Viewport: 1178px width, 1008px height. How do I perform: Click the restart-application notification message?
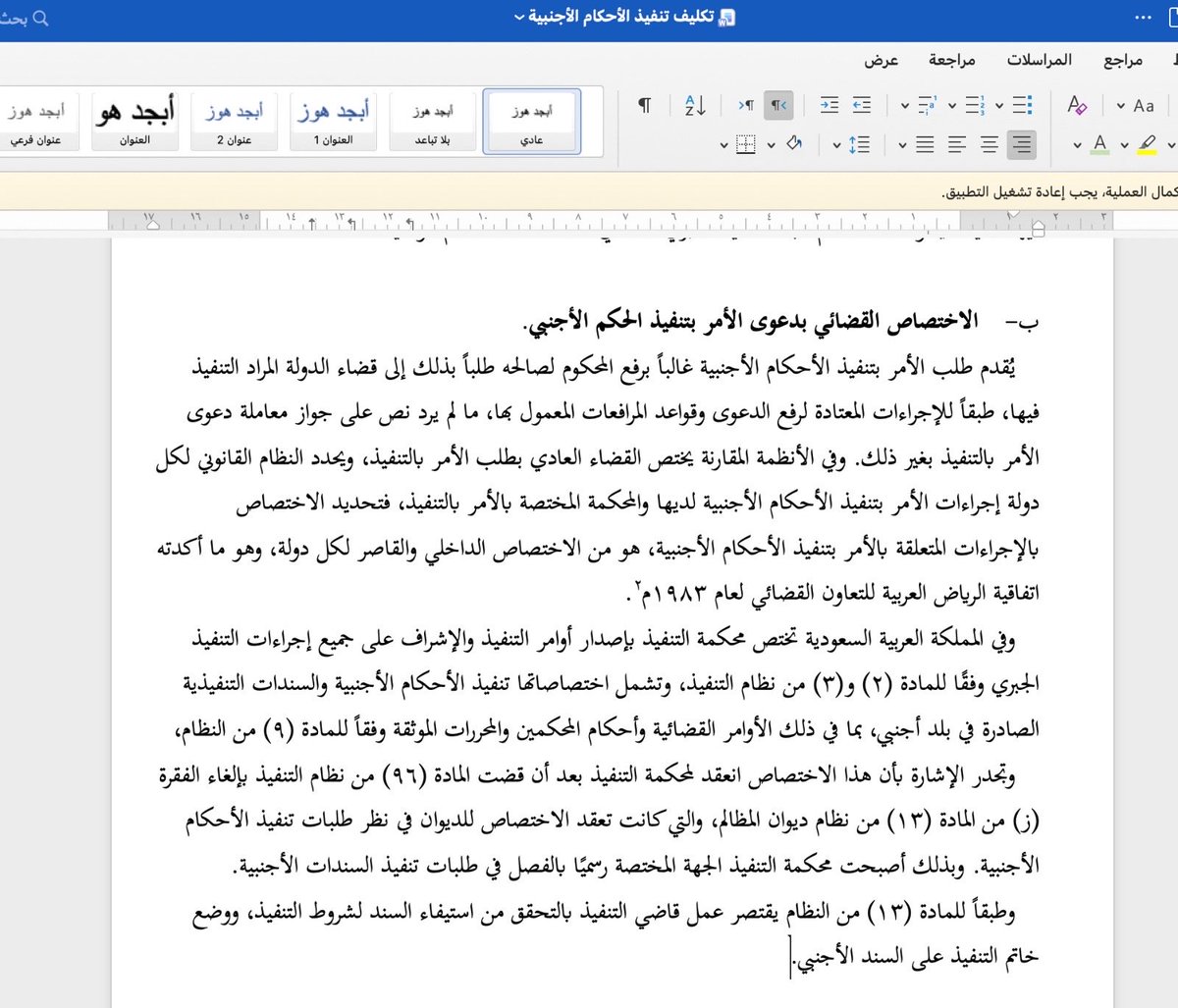[1059, 192]
